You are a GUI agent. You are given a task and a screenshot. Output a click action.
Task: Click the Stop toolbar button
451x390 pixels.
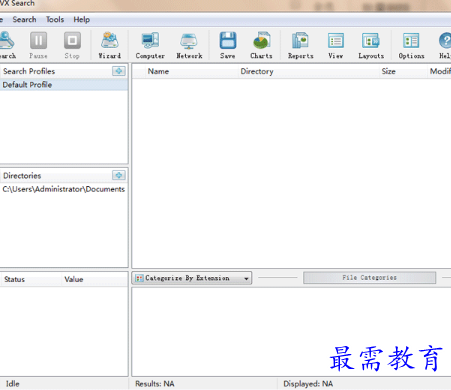click(72, 45)
